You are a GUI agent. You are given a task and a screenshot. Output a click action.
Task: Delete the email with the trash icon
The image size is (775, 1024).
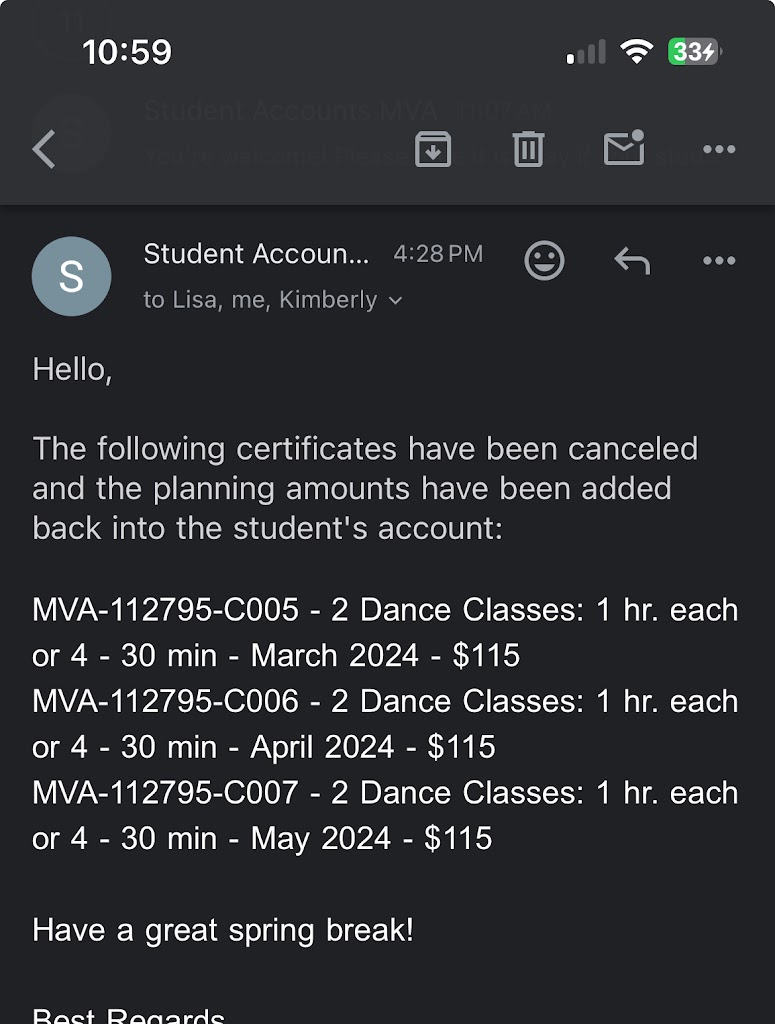point(528,150)
